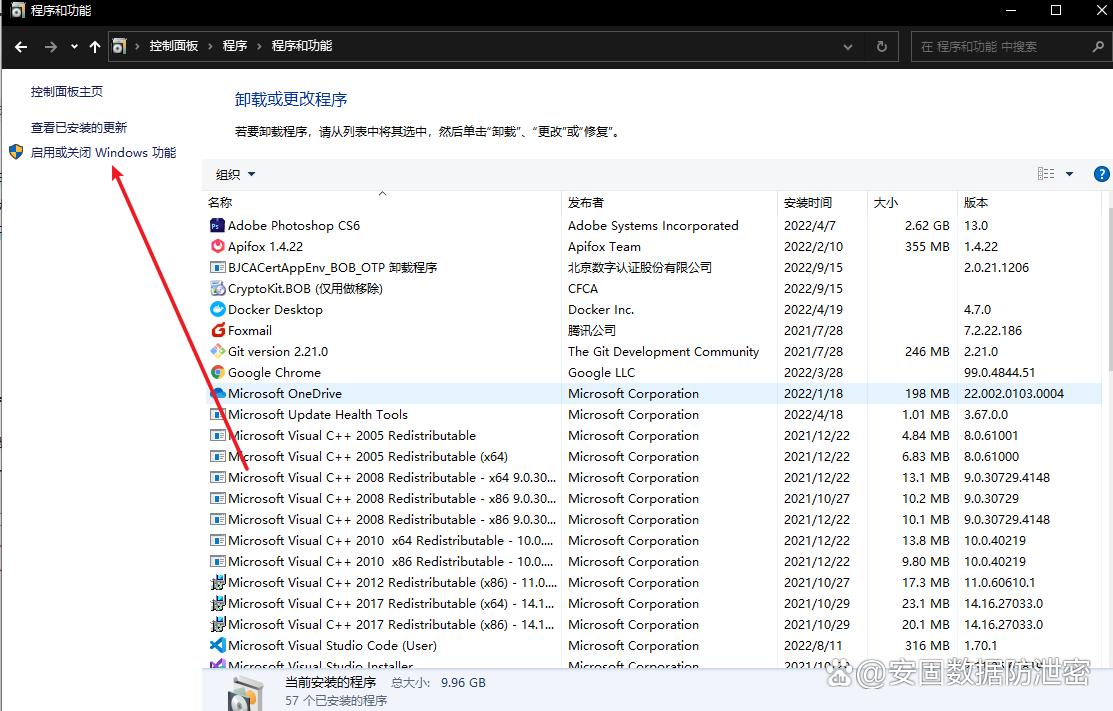Select the Foxmail icon in list
The height and width of the screenshot is (711, 1113).
[217, 331]
